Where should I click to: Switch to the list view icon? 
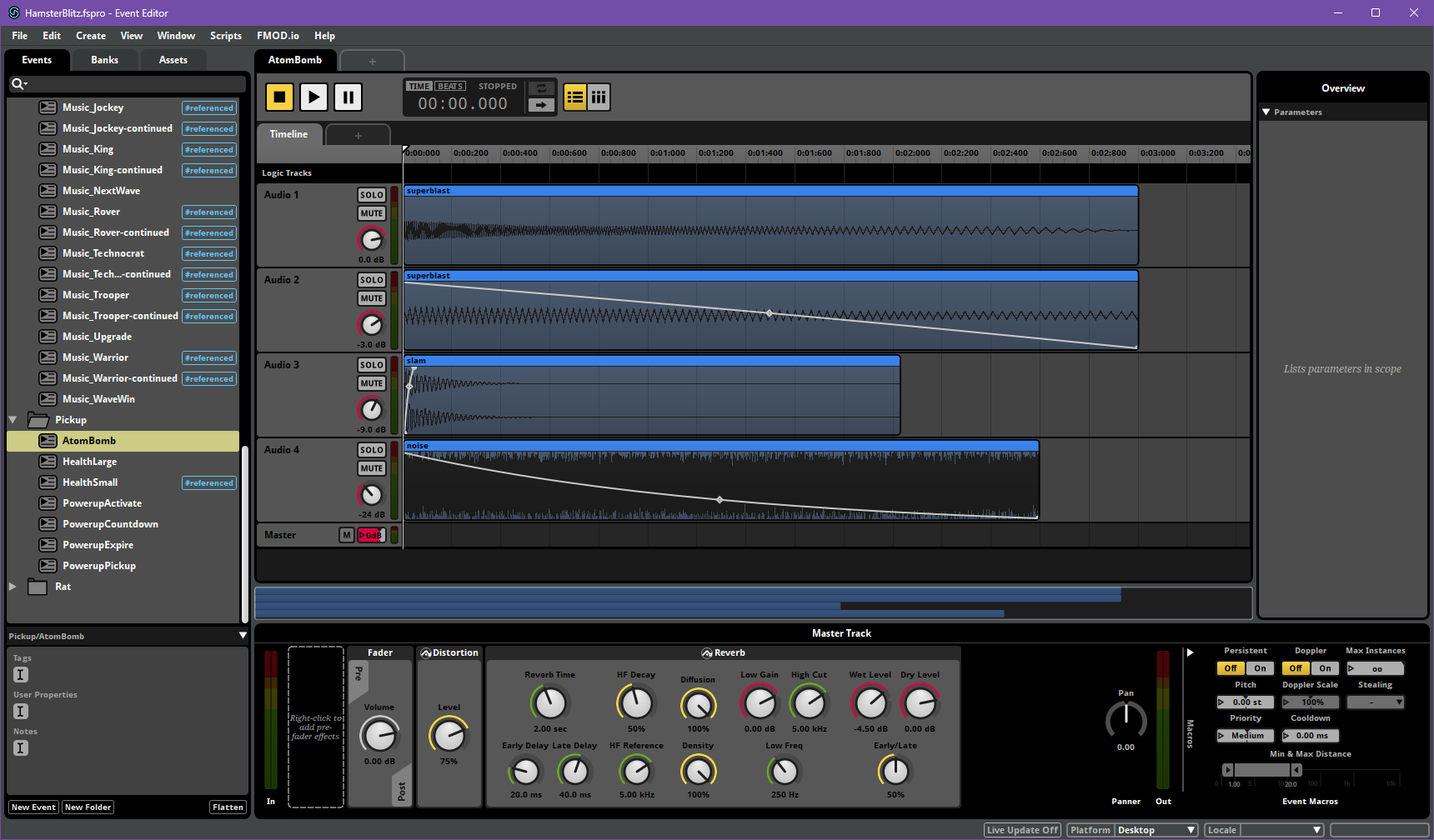(x=575, y=97)
